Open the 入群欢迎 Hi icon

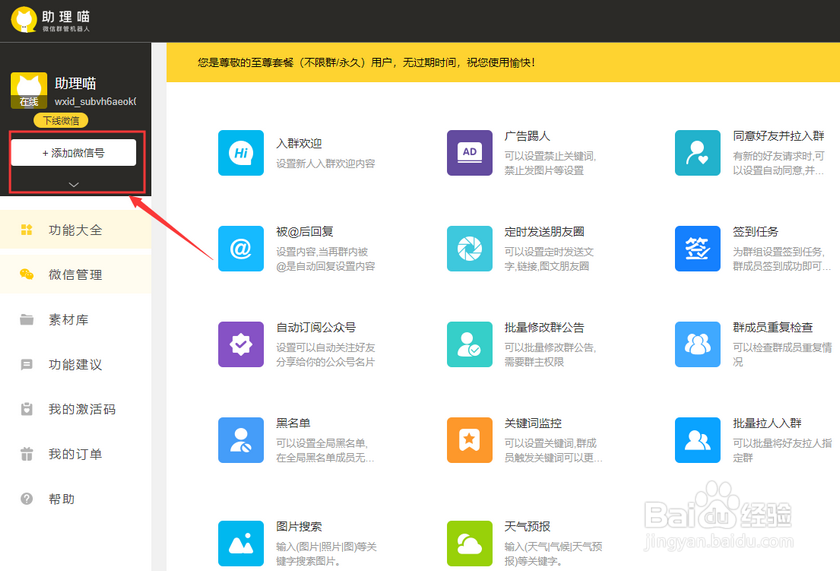coord(241,153)
